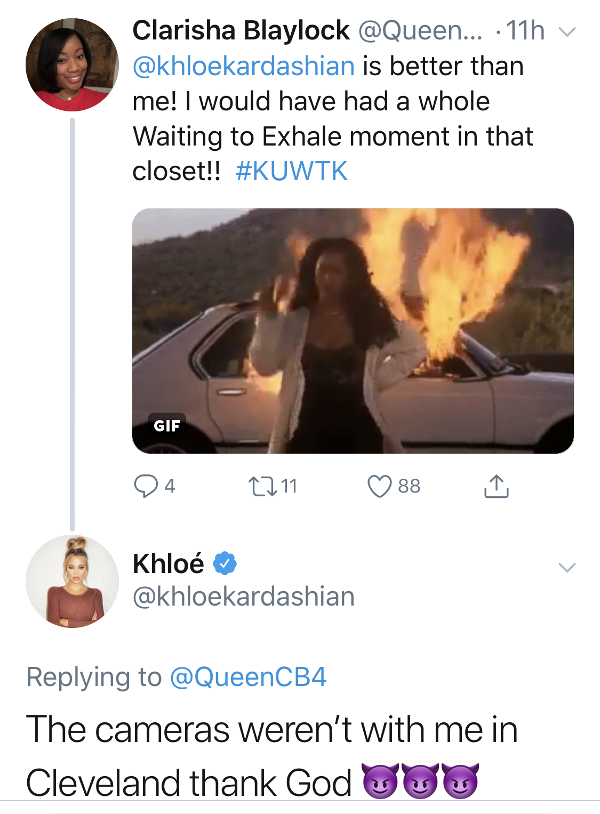
Task: Like the tweet with the heart icon
Action: (x=379, y=486)
